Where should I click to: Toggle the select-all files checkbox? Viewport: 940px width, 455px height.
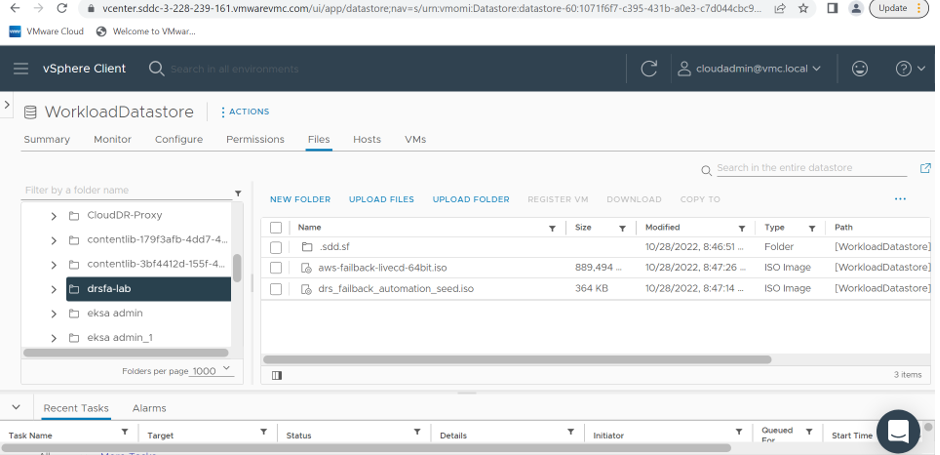[276, 227]
